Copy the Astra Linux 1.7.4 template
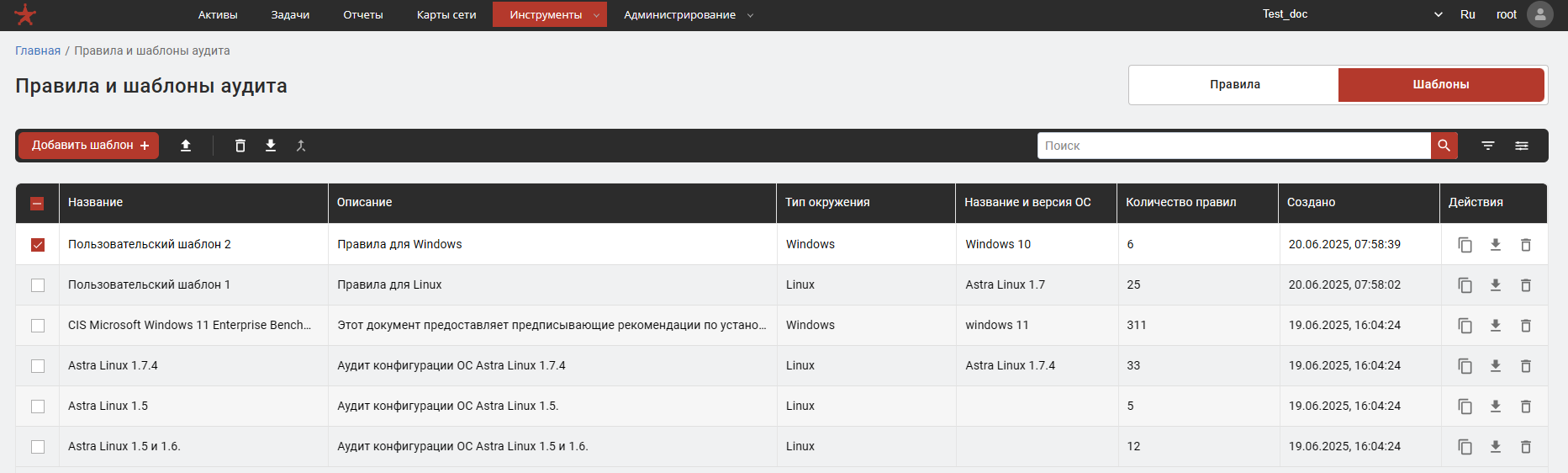 click(x=1465, y=366)
